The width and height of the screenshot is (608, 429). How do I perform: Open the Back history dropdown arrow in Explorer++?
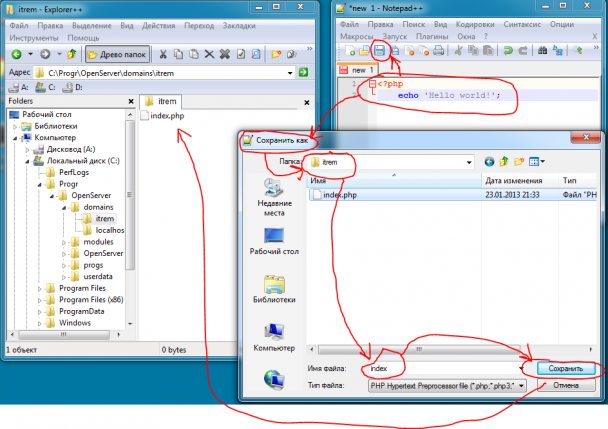pyautogui.click(x=30, y=54)
